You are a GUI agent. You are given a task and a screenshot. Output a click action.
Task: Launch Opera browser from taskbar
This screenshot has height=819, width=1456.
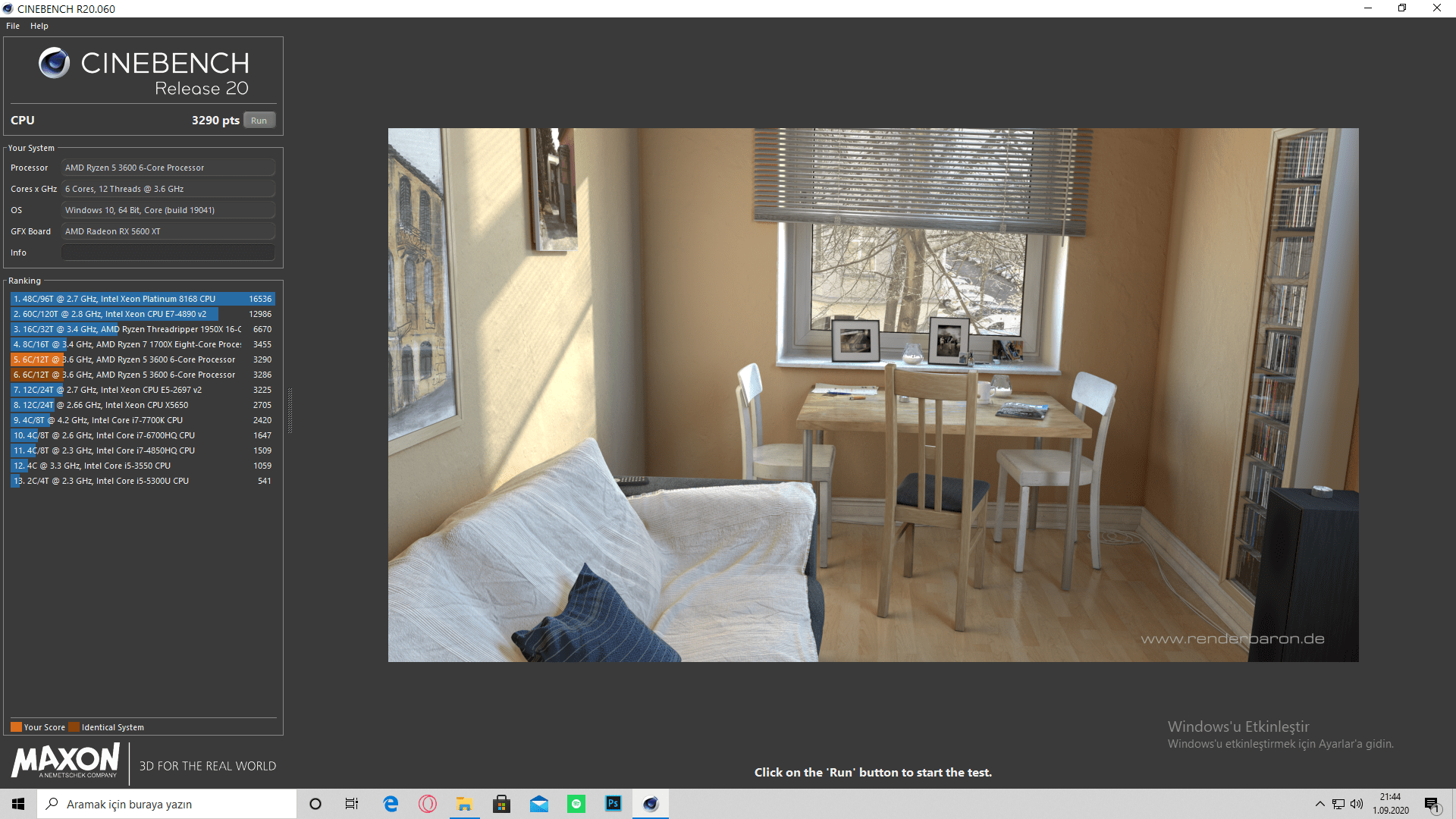click(428, 804)
